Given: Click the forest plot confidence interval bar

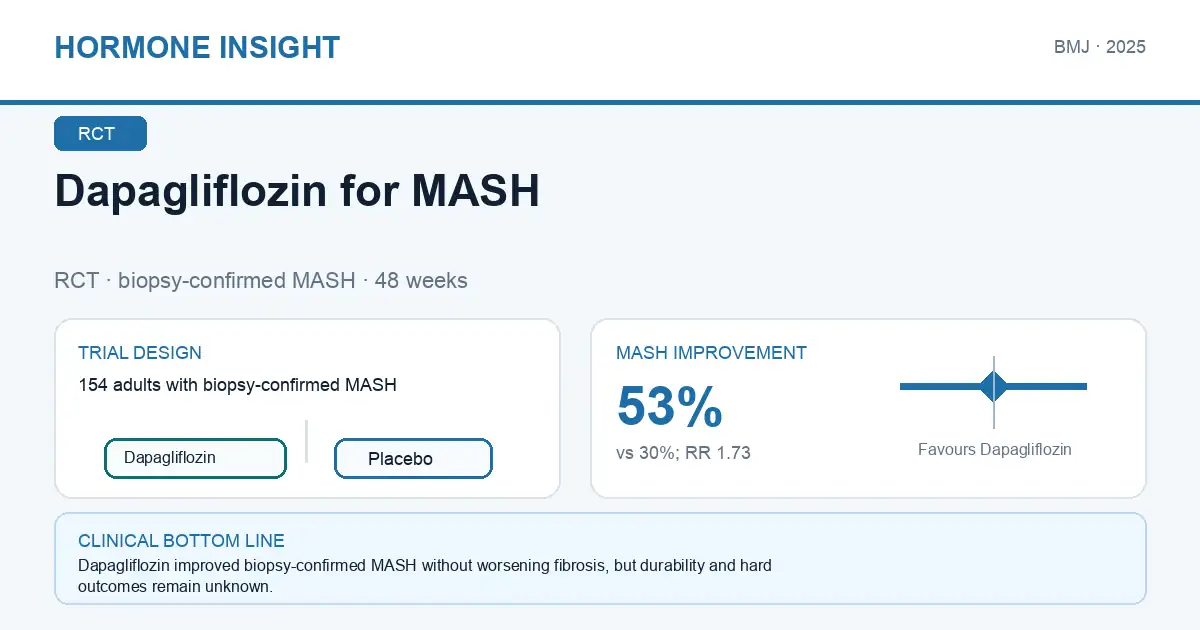Looking at the screenshot, I should (x=993, y=386).
